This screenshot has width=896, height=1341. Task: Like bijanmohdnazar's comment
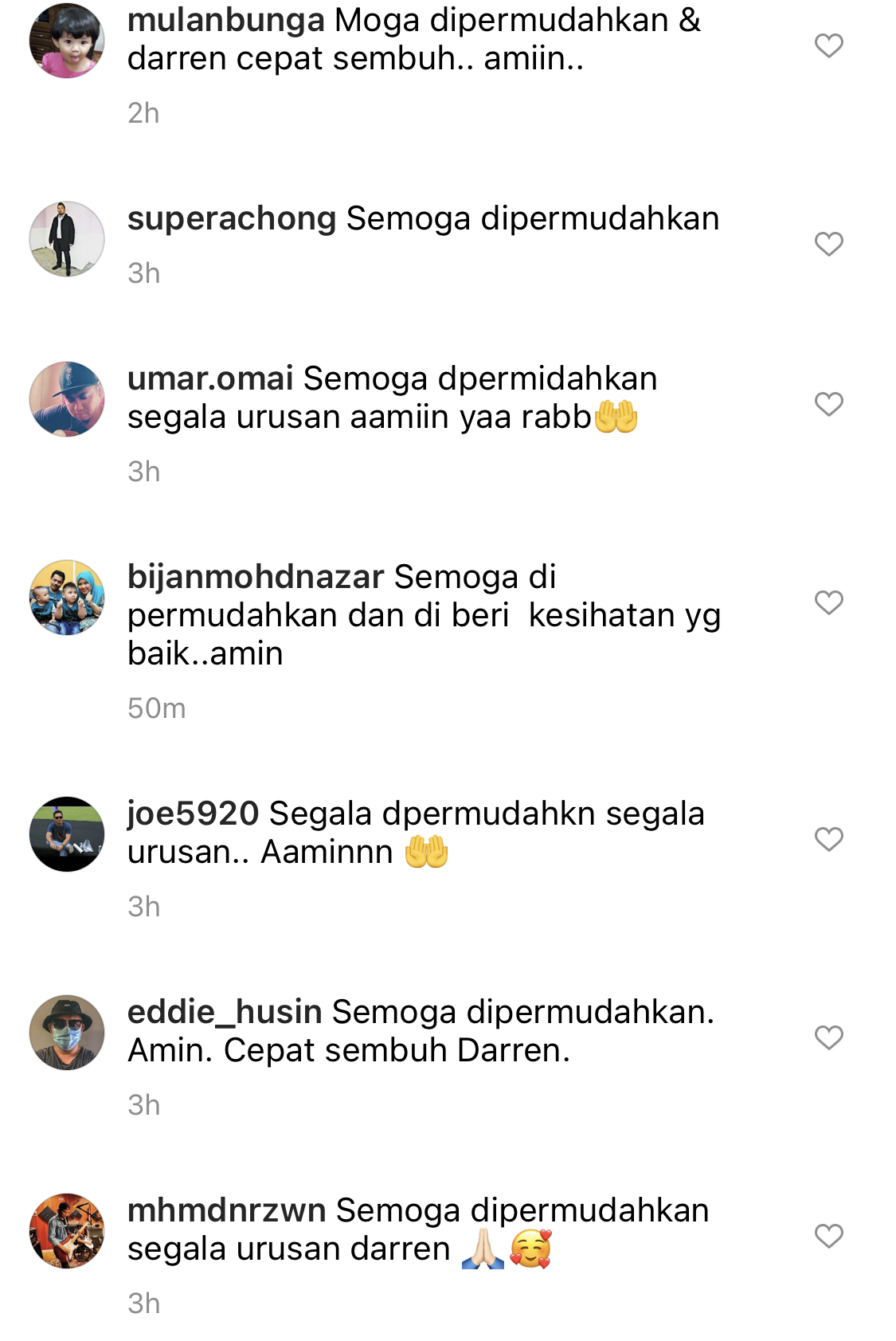[828, 602]
